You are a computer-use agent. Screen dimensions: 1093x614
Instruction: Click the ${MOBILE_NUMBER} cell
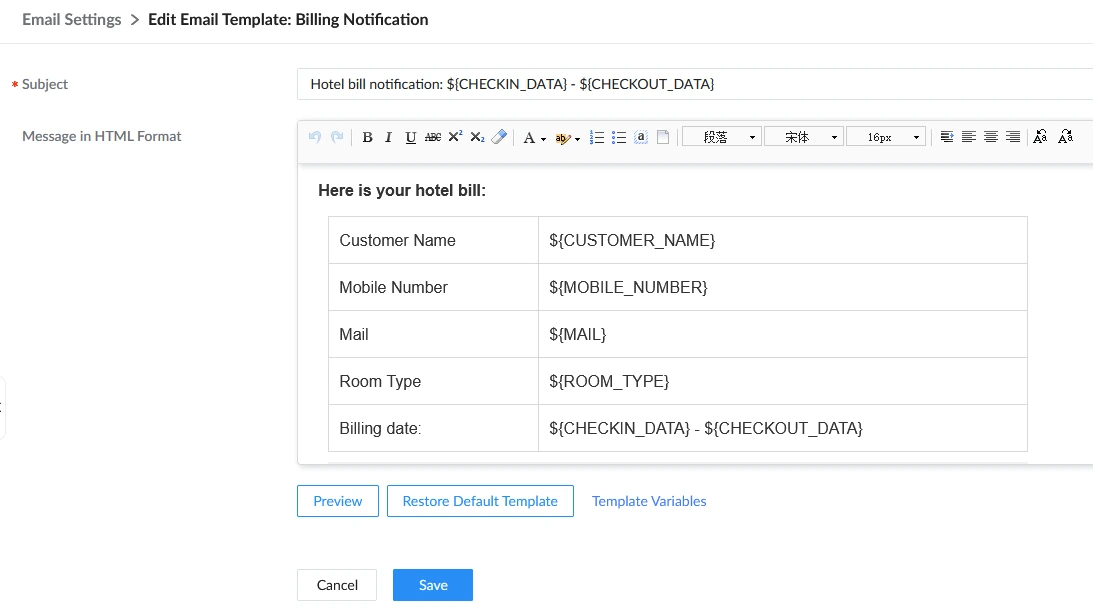(783, 287)
